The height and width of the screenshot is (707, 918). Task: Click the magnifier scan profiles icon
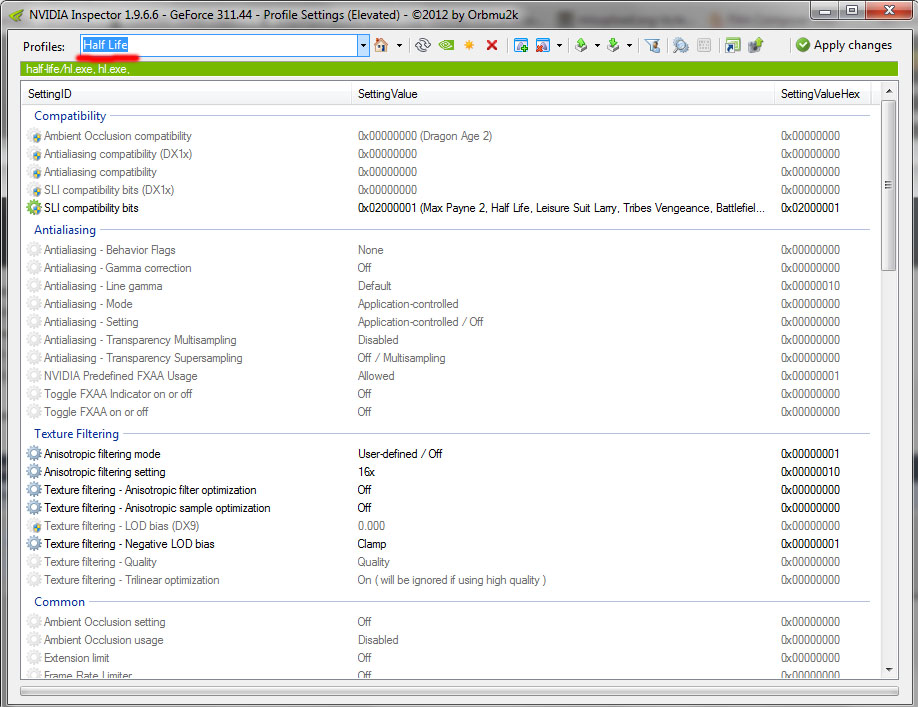pos(680,45)
